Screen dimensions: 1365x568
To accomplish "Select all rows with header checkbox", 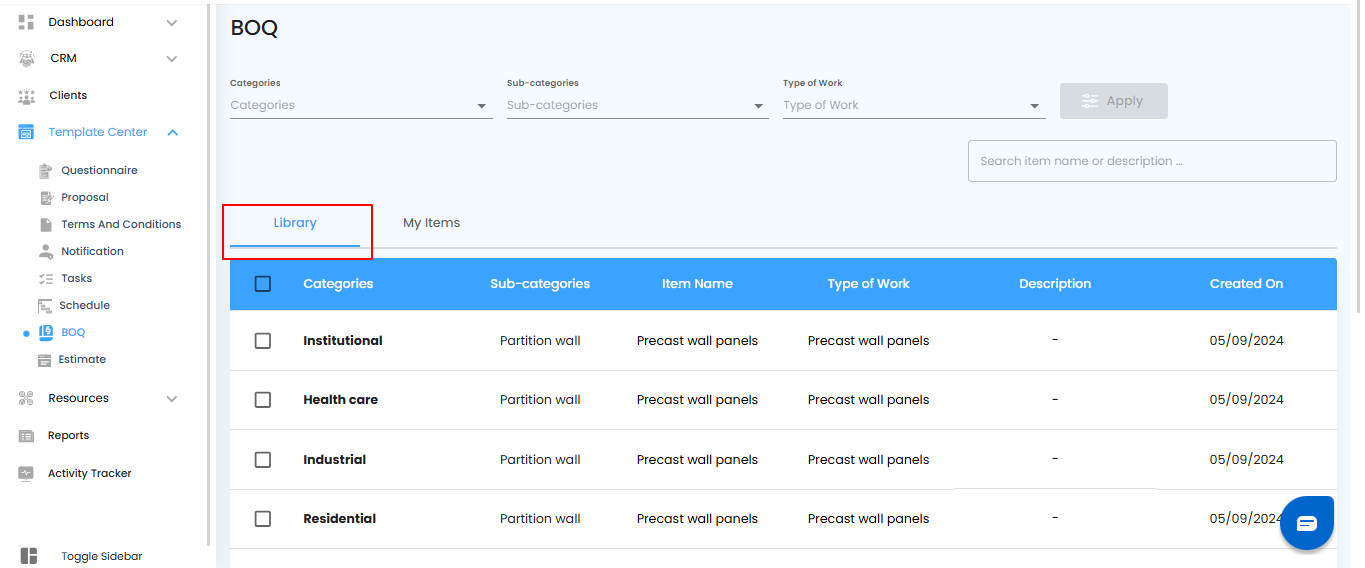I will click(x=263, y=284).
